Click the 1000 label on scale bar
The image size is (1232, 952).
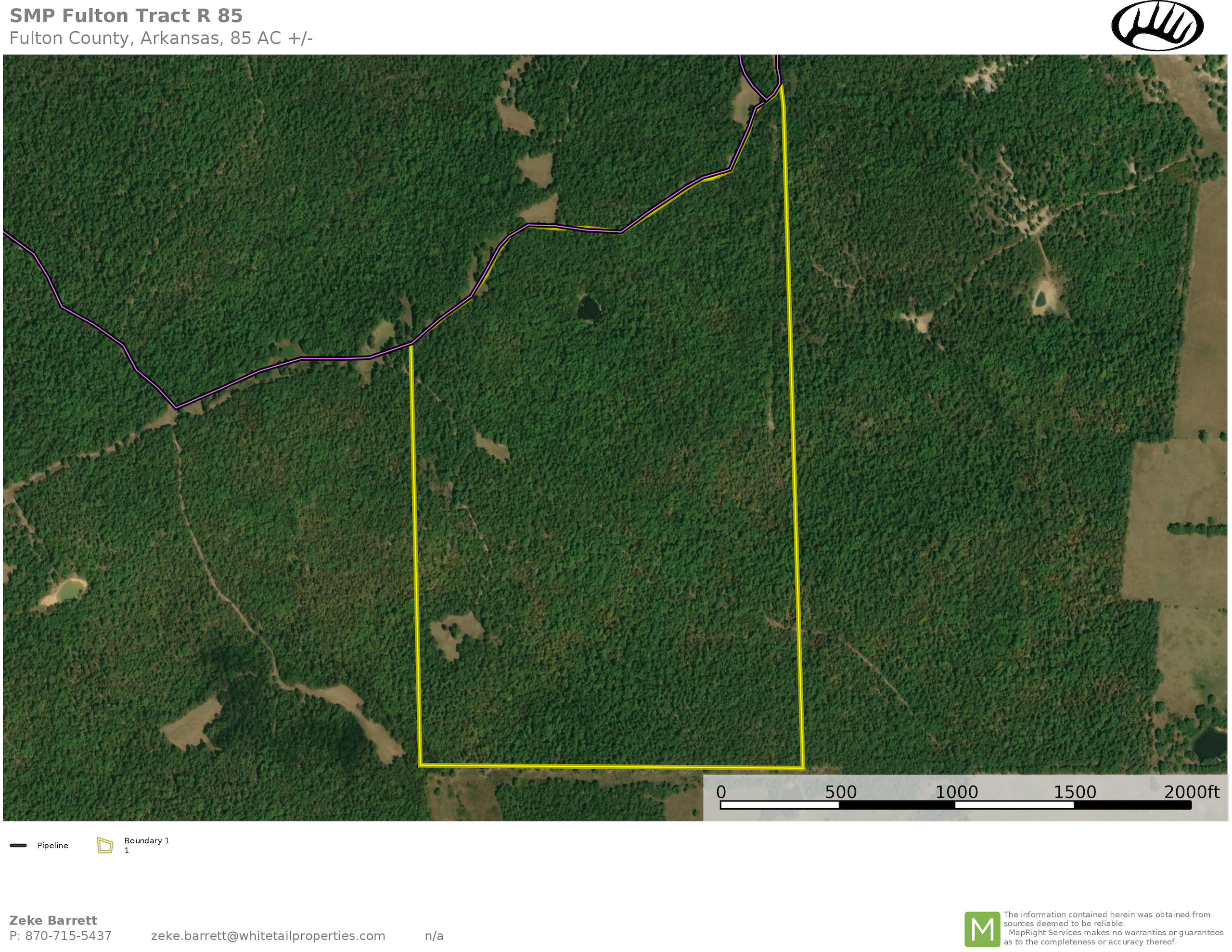tap(957, 792)
